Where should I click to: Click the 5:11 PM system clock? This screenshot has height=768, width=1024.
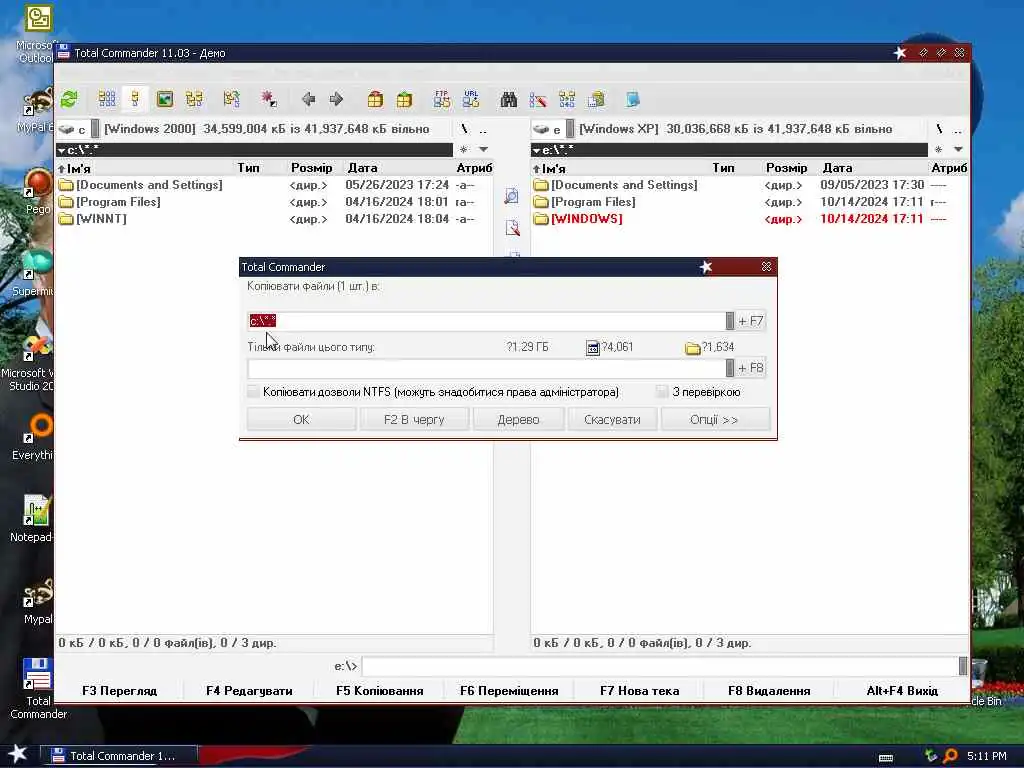coord(987,756)
